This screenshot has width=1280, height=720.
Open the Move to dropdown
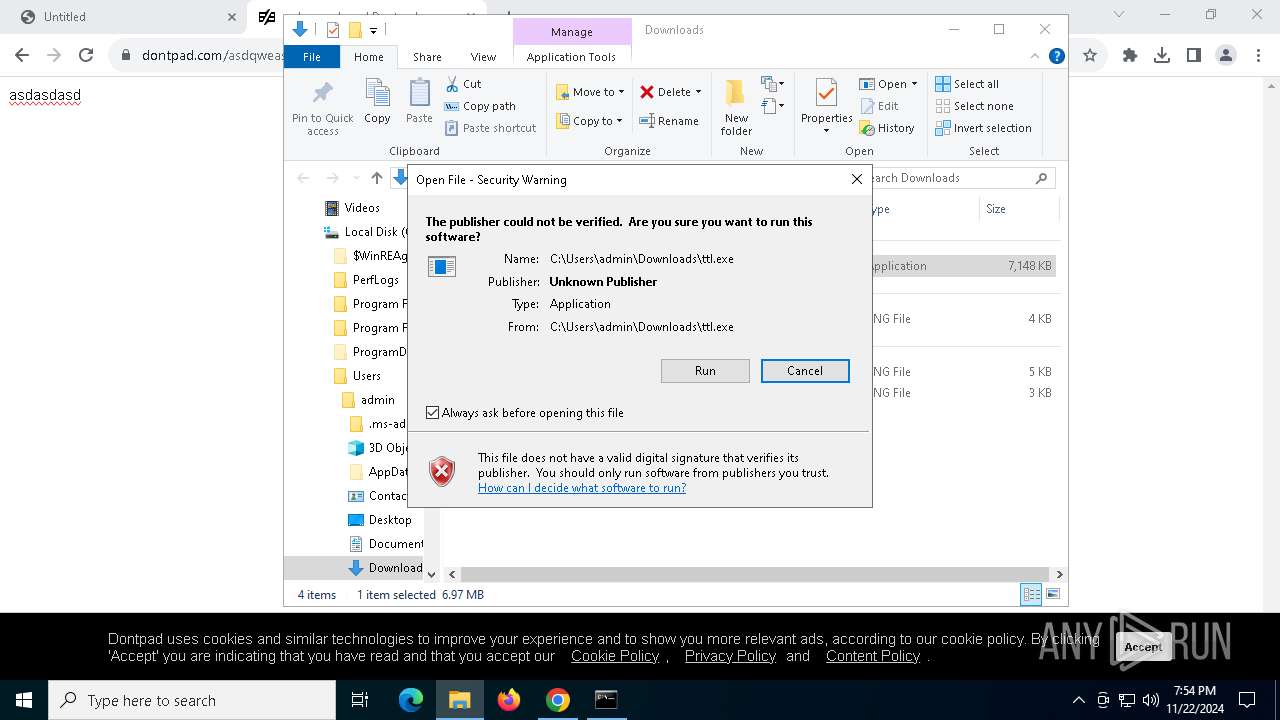click(x=590, y=92)
